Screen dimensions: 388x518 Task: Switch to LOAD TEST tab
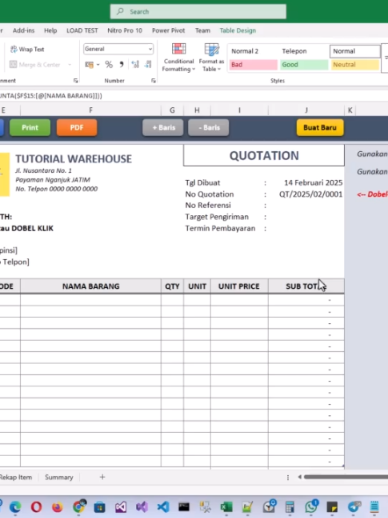82,31
